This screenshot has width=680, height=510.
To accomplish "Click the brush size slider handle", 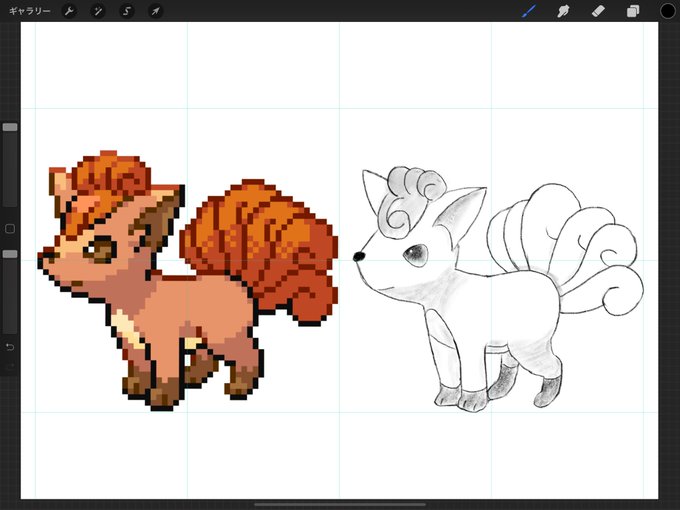I will pos(10,127).
